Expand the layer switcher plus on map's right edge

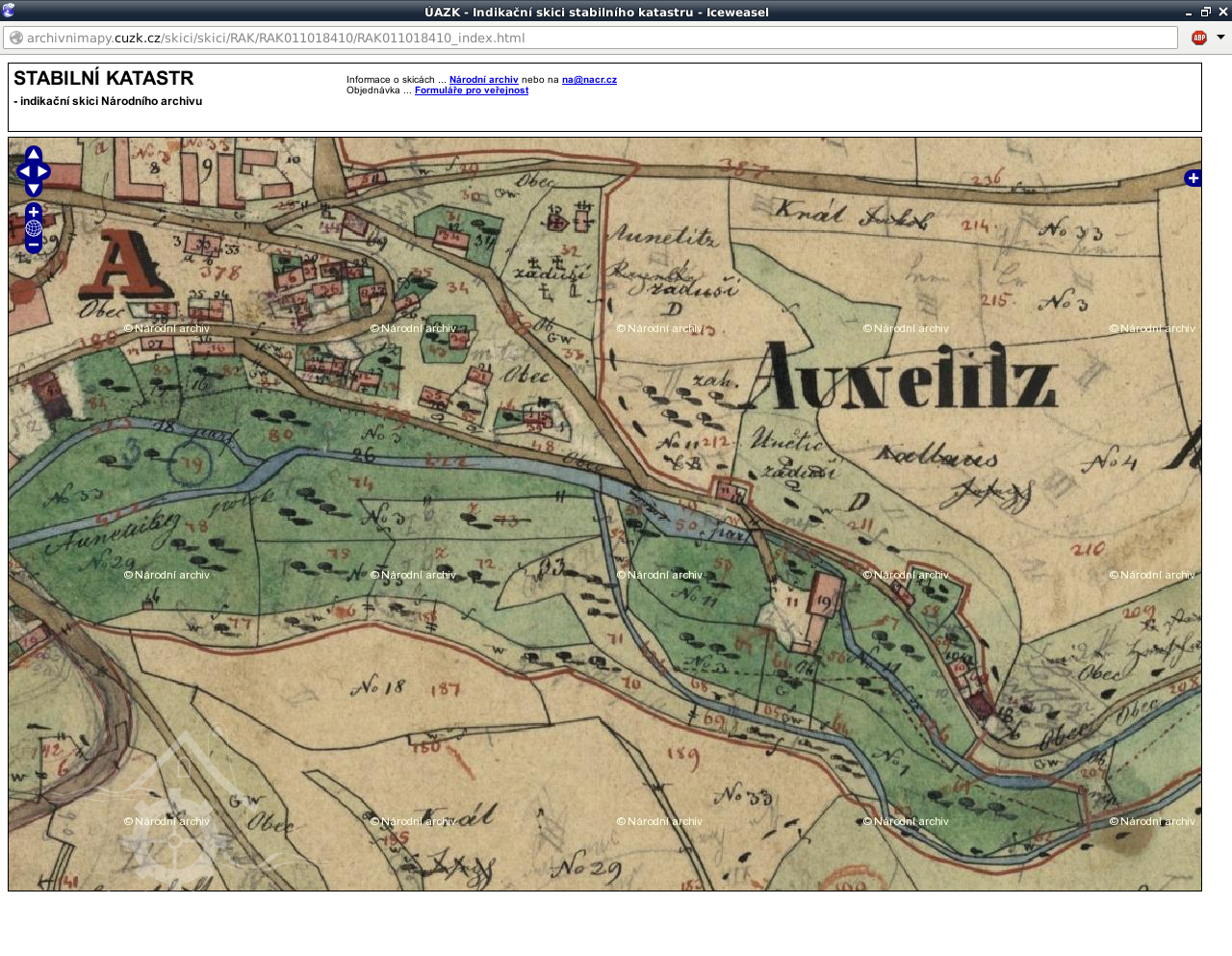point(1193,178)
